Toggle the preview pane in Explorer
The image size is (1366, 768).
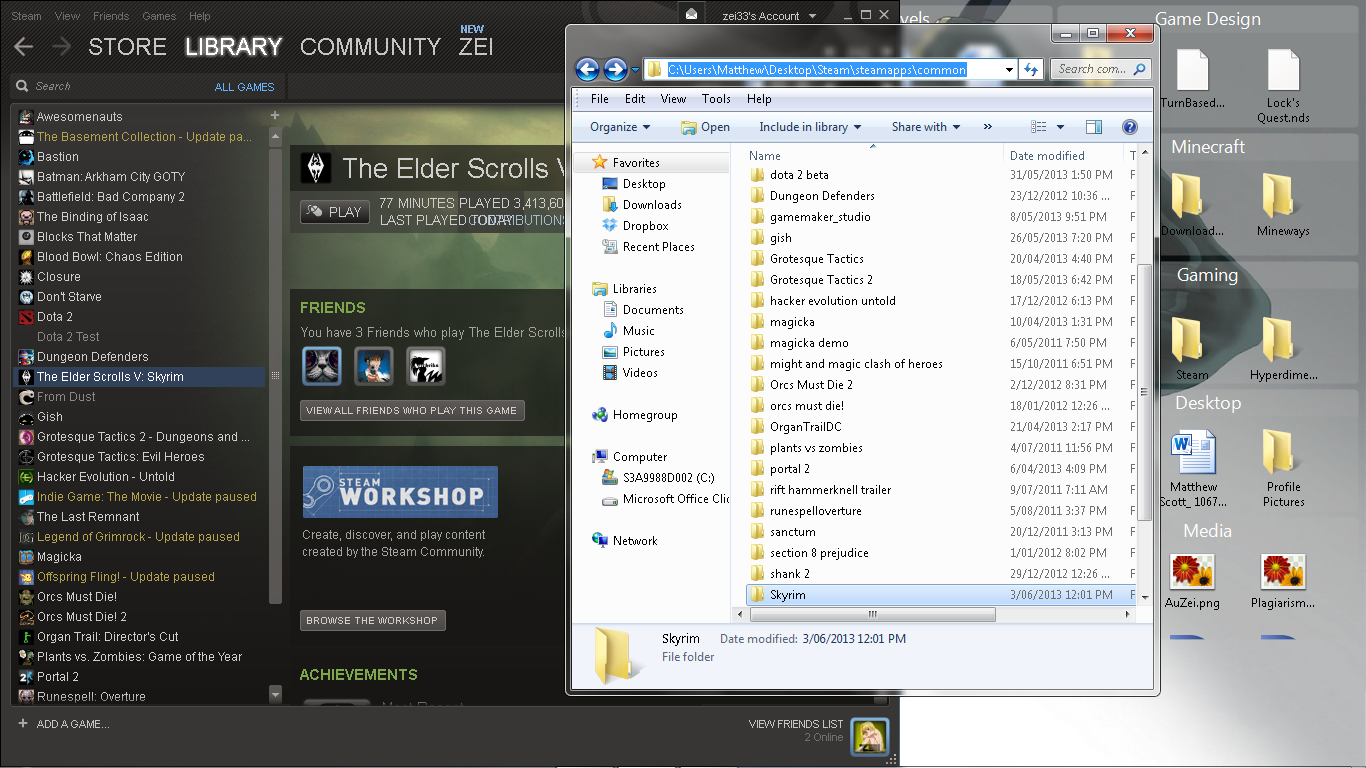point(1094,126)
